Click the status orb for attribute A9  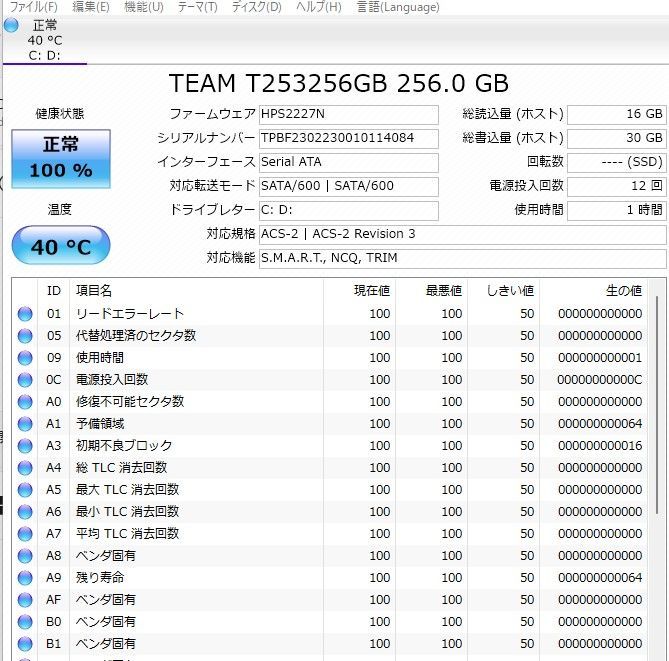[25, 578]
